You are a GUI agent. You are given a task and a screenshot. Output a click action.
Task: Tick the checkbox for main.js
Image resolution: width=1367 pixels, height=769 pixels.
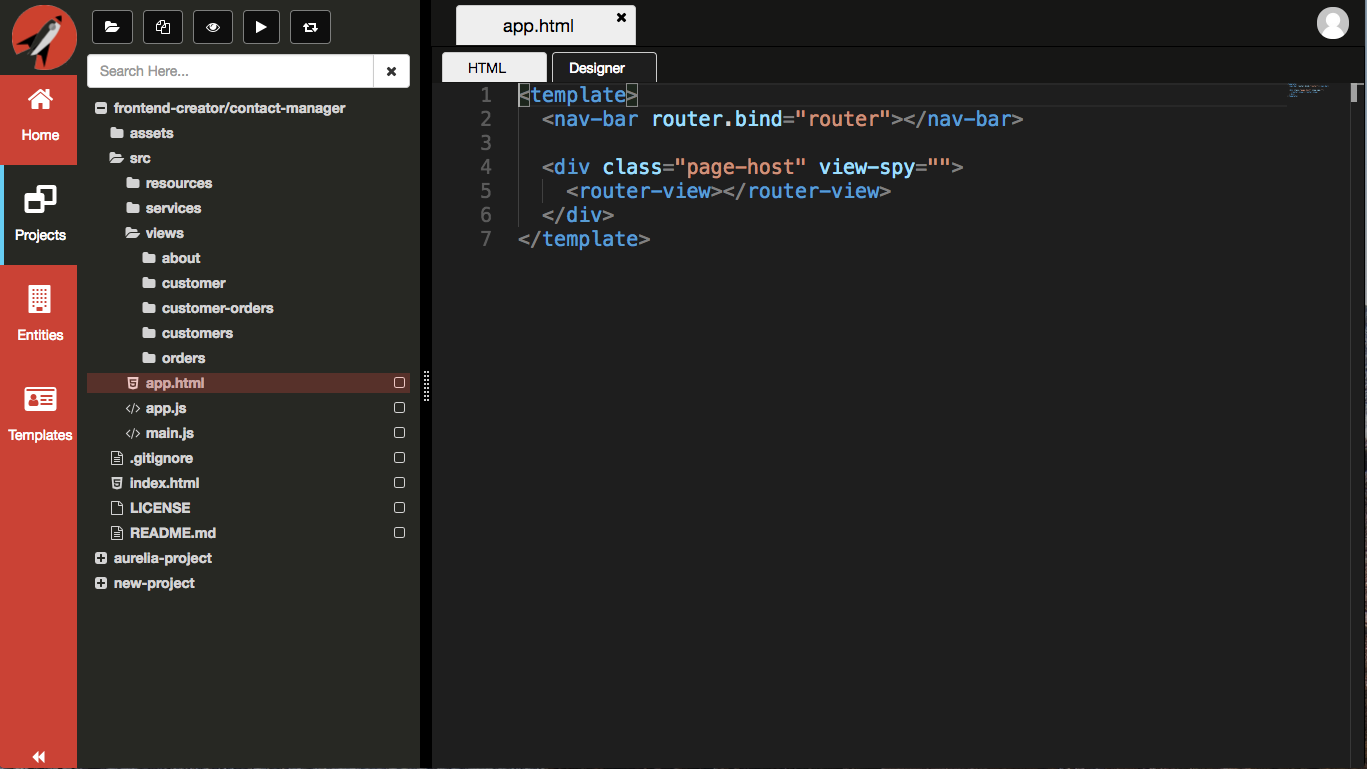pyautogui.click(x=399, y=433)
